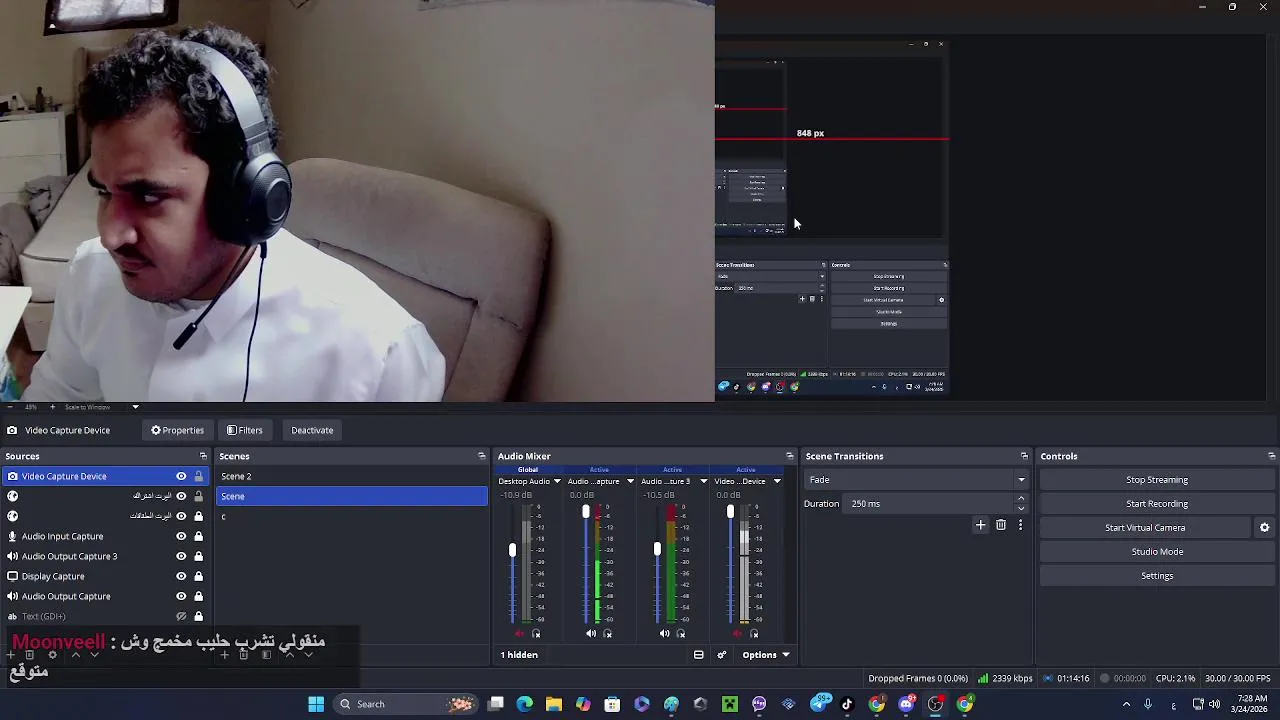Screen dimensions: 1280x720
Task: Click Start Recording
Action: point(1157,504)
